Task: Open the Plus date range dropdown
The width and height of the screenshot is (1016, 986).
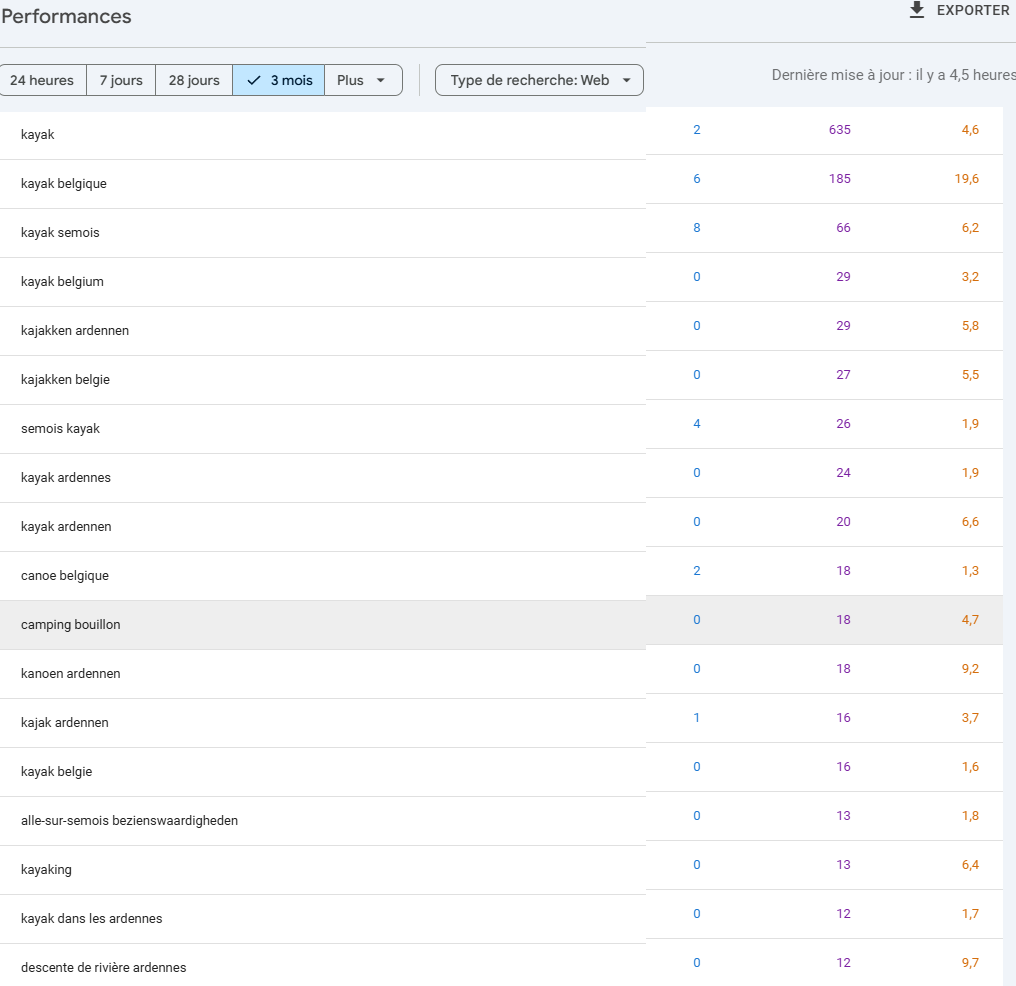Action: [363, 80]
